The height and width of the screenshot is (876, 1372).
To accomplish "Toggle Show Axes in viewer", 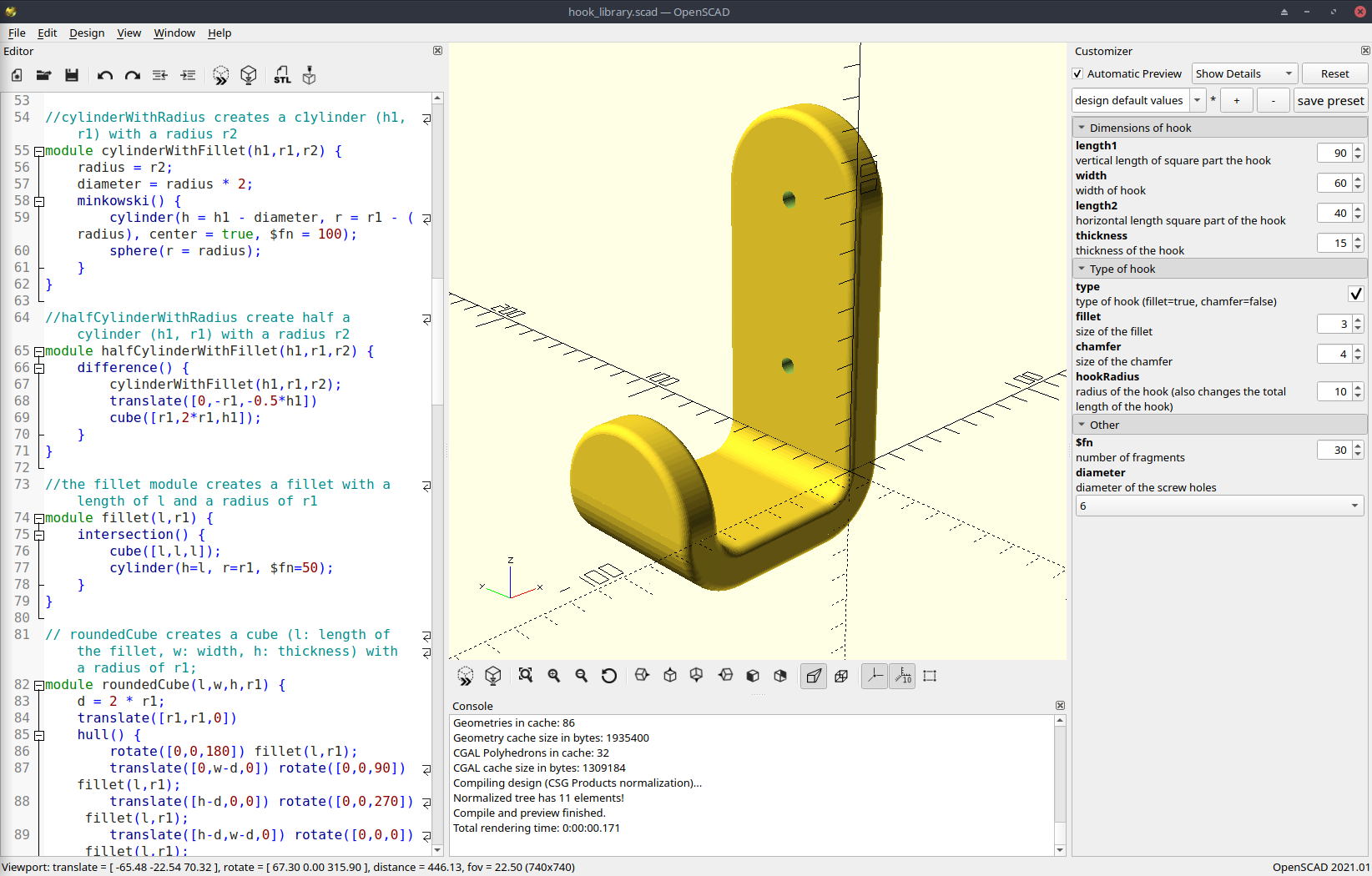I will (x=875, y=676).
